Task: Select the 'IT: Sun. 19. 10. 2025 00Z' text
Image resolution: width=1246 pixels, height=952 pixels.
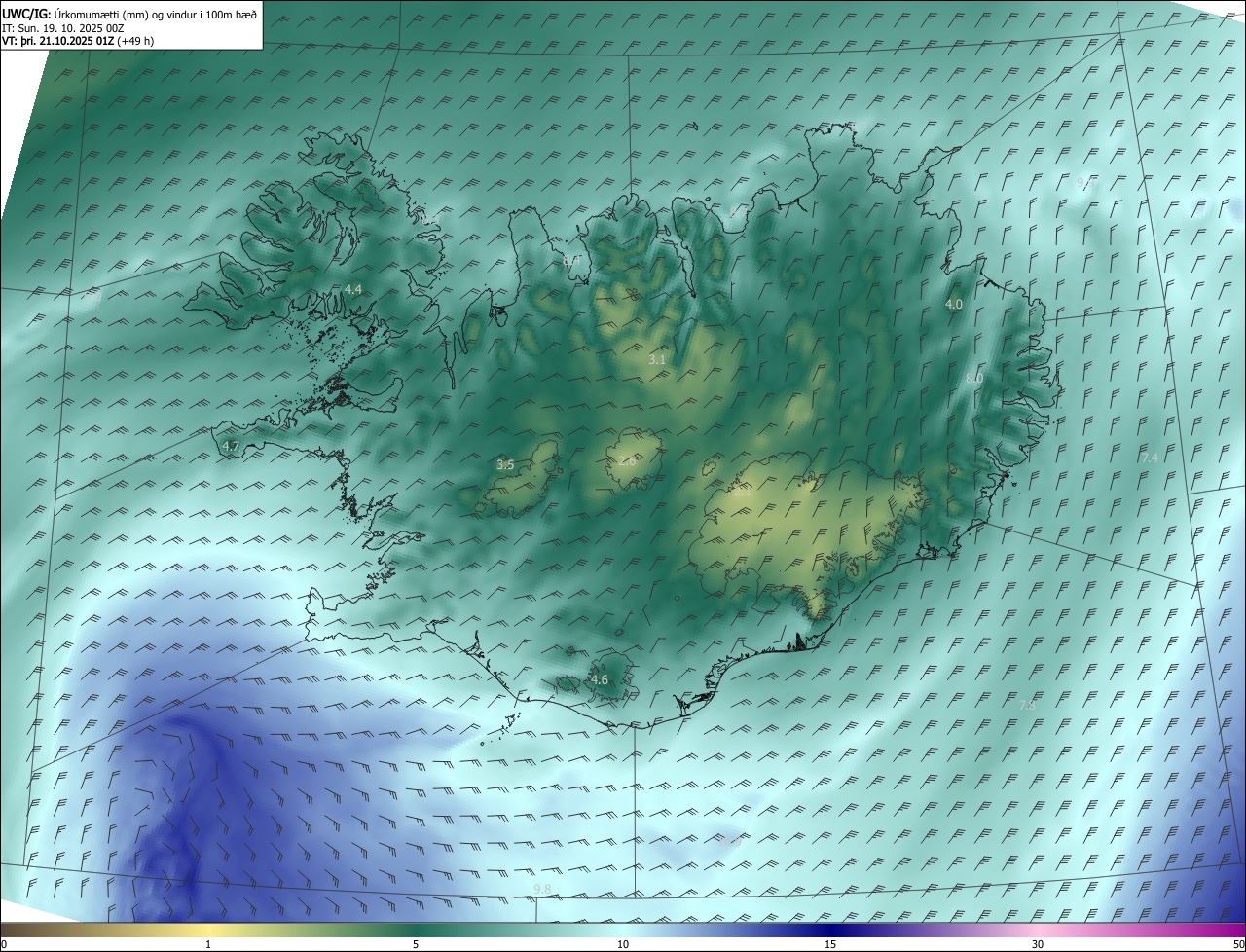Action: [62, 28]
